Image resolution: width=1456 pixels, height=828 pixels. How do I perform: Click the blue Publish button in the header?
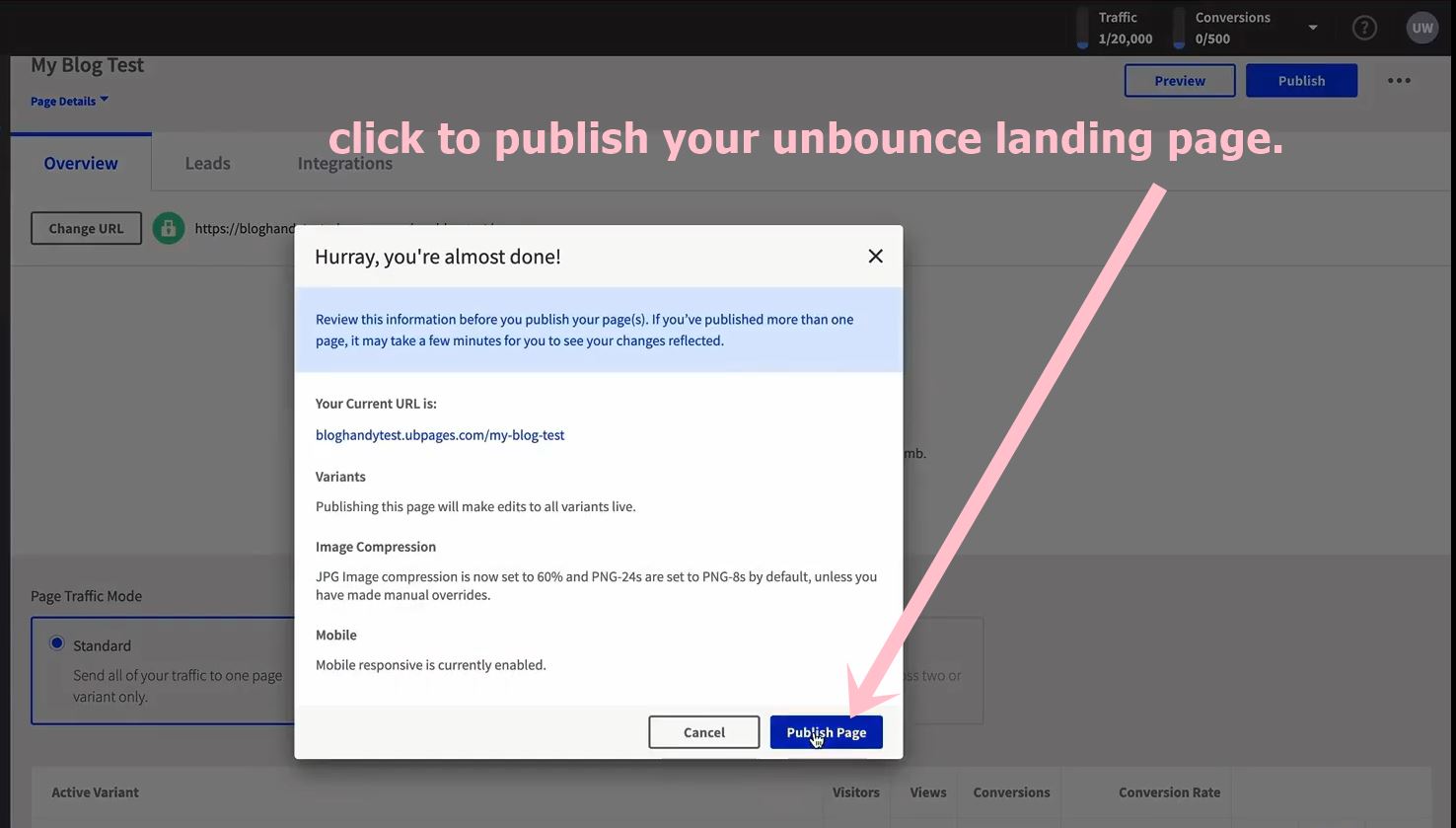(1301, 80)
